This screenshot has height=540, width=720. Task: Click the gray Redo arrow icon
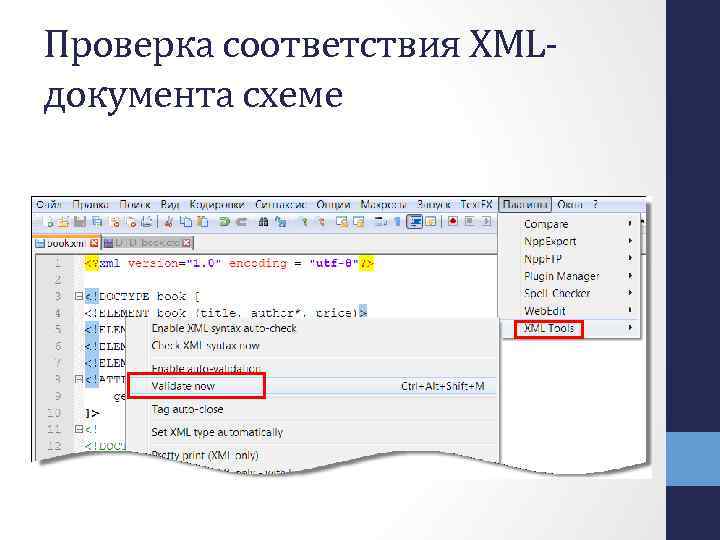(242, 222)
